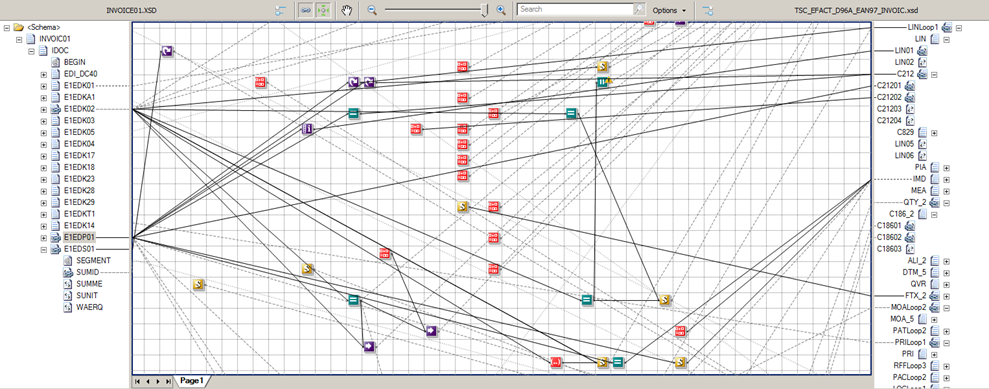Collapse the MOALoop2 node
Screen dimensions: 989x389
946,308
